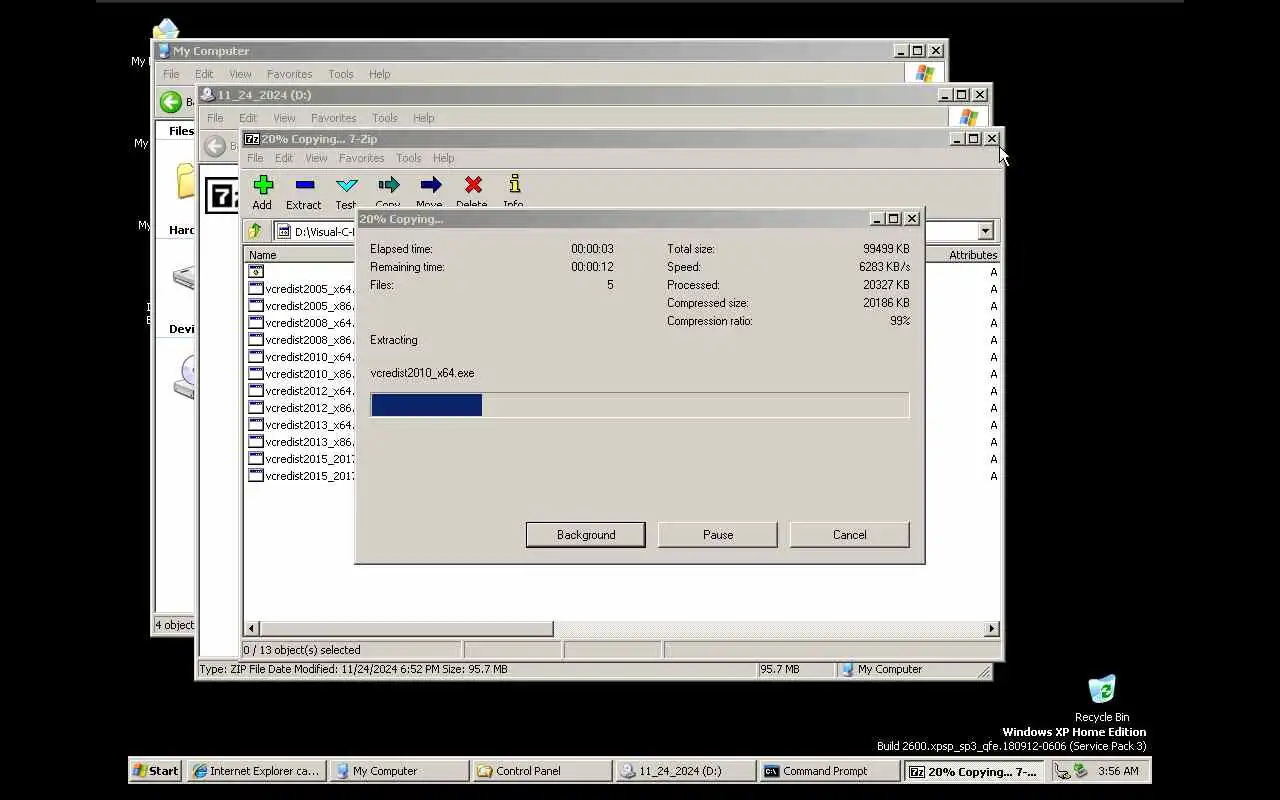Switch to My Computer taskbar item
The width and height of the screenshot is (1280, 800).
coord(398,771)
